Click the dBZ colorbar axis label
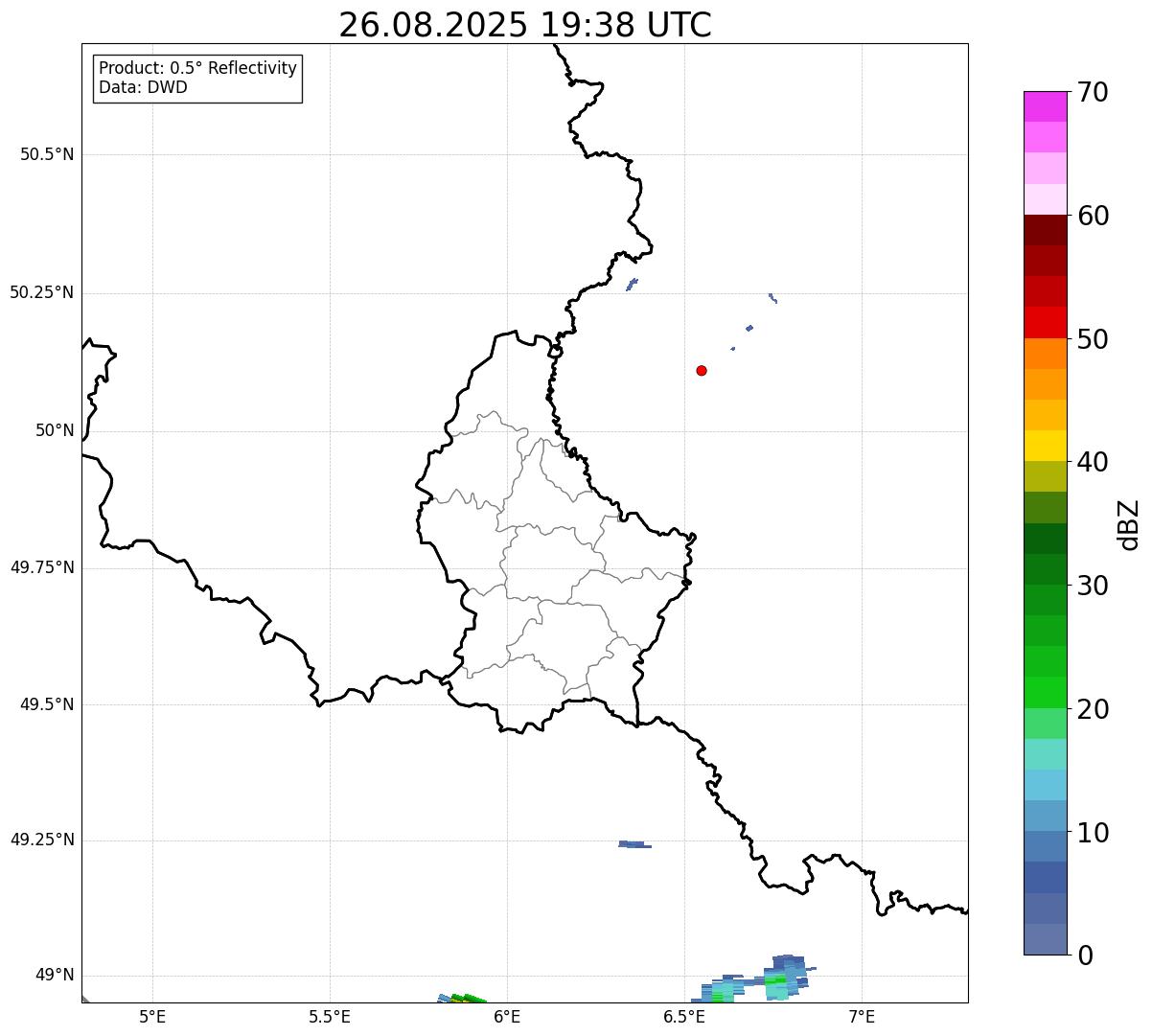Image resolution: width=1152 pixels, height=1036 pixels. pos(1129,524)
